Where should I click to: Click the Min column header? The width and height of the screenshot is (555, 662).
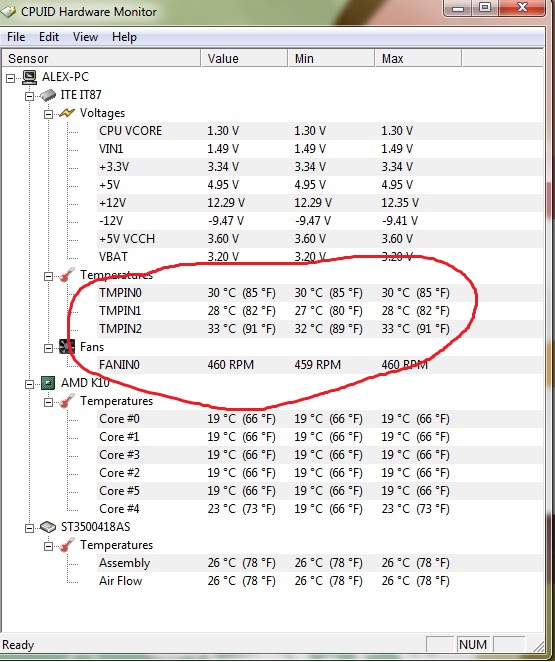coord(332,58)
